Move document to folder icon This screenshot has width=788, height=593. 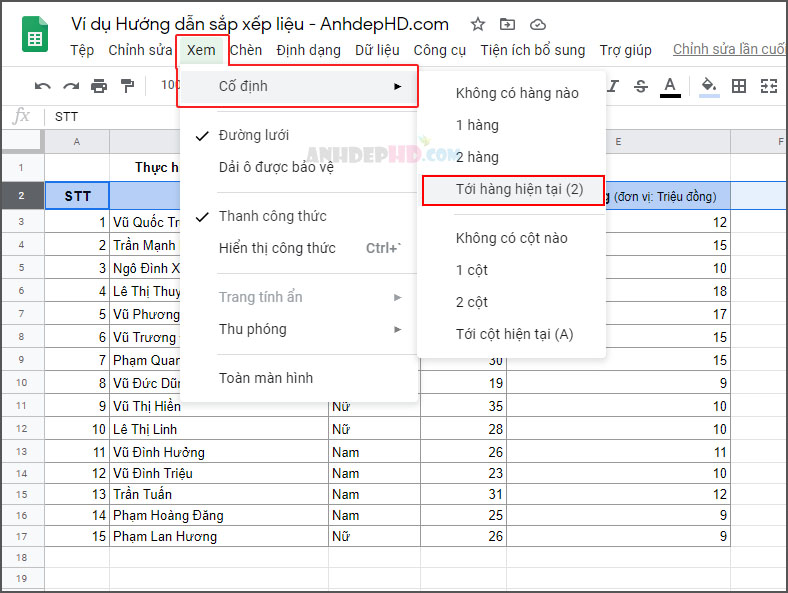point(507,24)
